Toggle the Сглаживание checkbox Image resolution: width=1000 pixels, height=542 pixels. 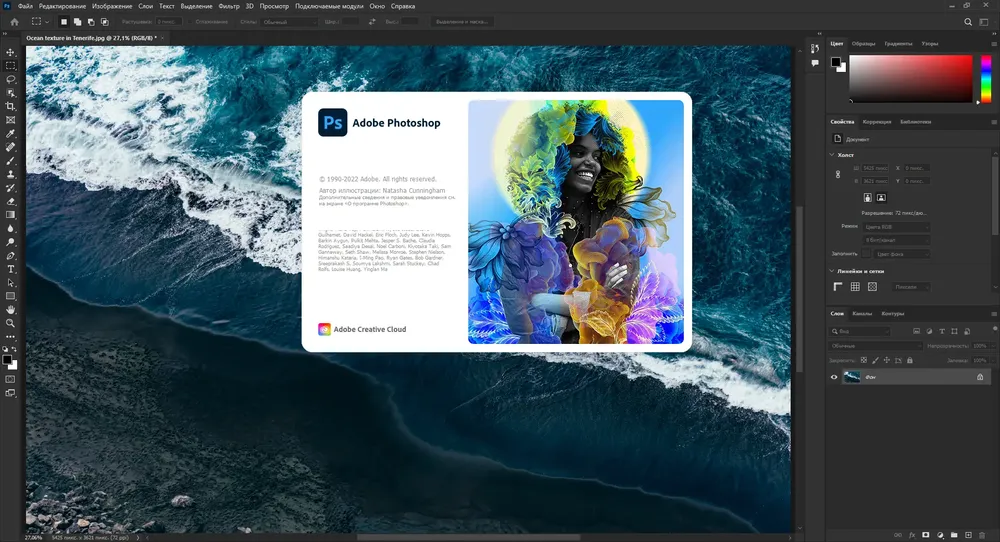pos(191,22)
